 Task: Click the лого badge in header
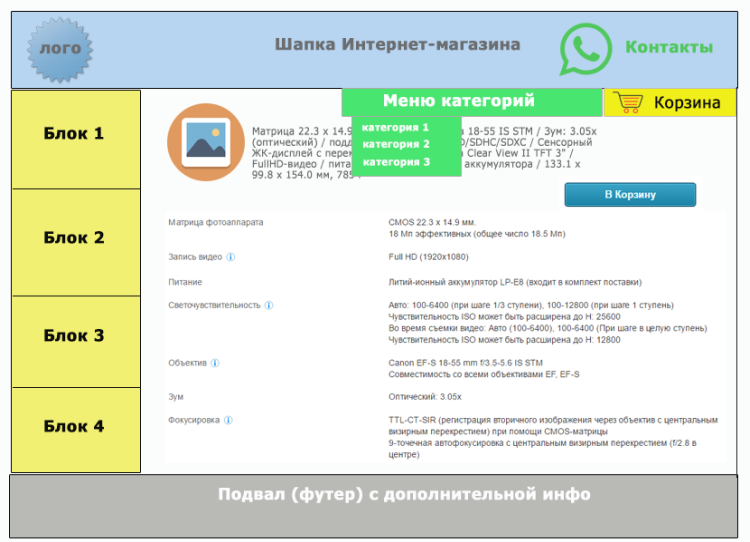tap(60, 49)
